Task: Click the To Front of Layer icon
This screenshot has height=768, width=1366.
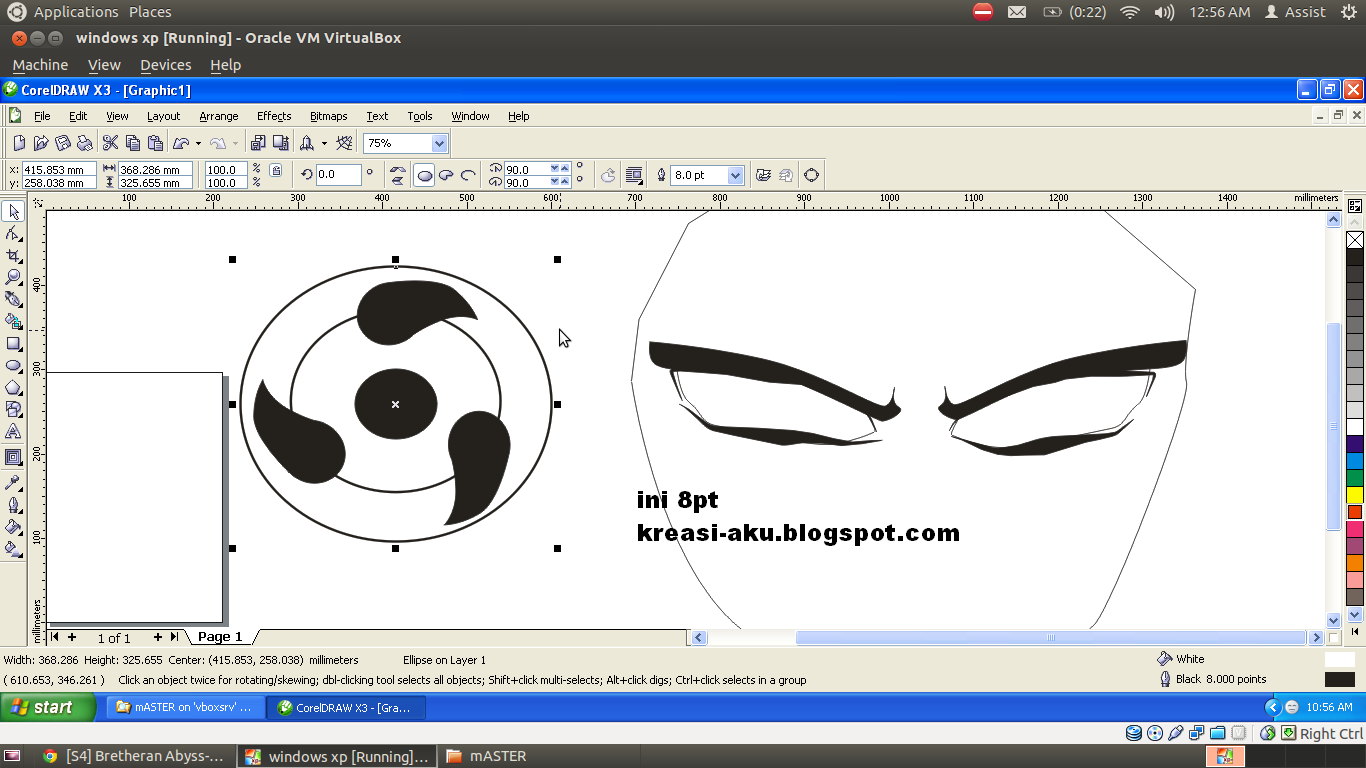Action: (x=763, y=175)
